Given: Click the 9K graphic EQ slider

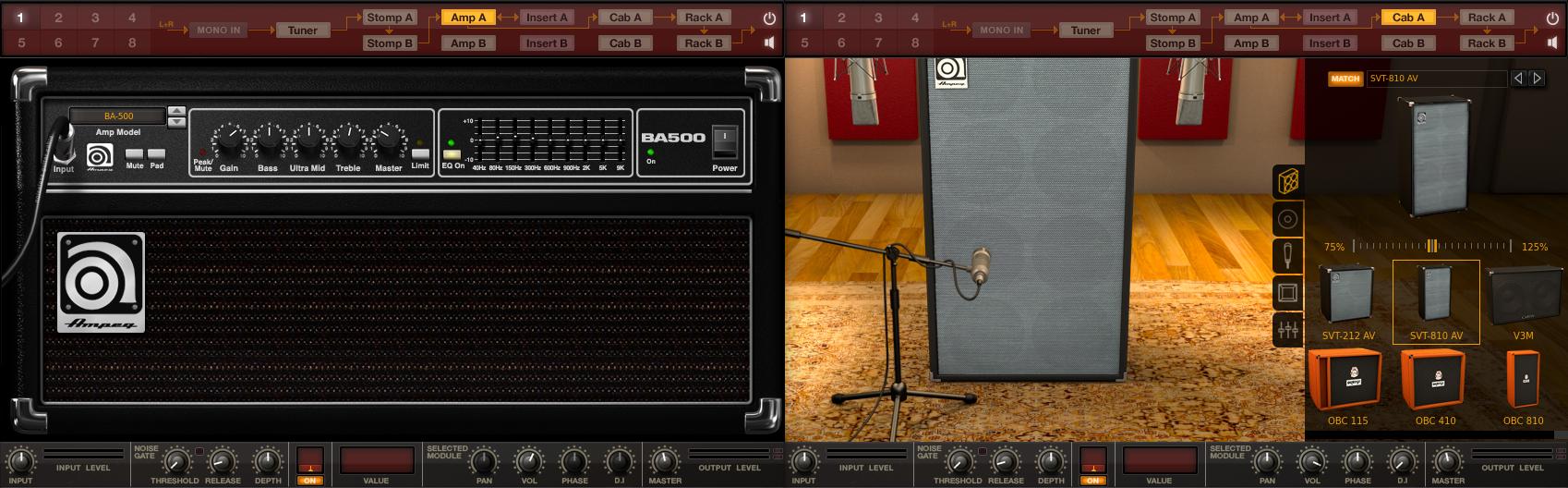Looking at the screenshot, I should click(x=619, y=140).
